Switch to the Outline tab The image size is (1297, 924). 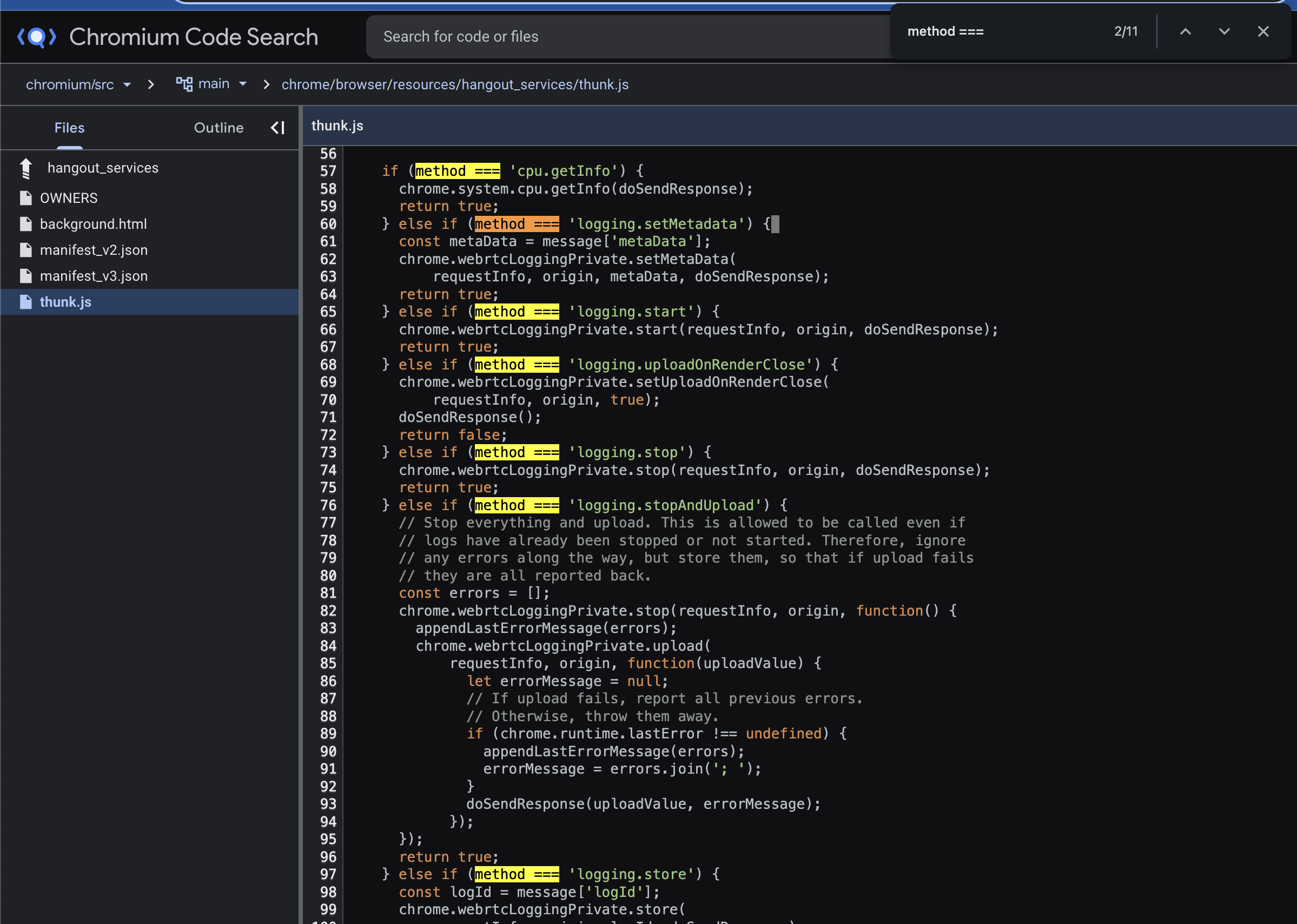[x=219, y=128]
